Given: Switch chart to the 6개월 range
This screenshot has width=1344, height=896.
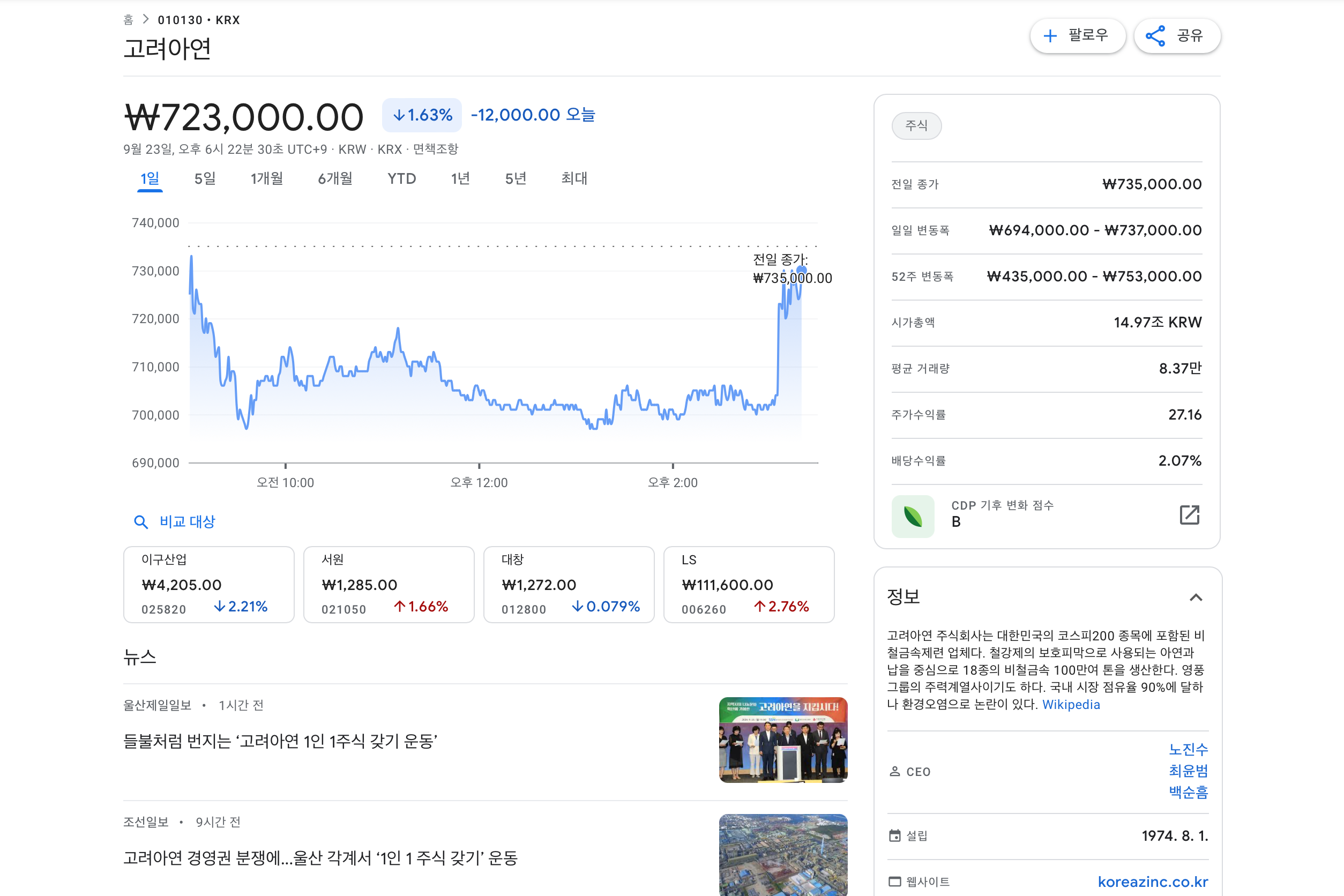Looking at the screenshot, I should pyautogui.click(x=335, y=179).
